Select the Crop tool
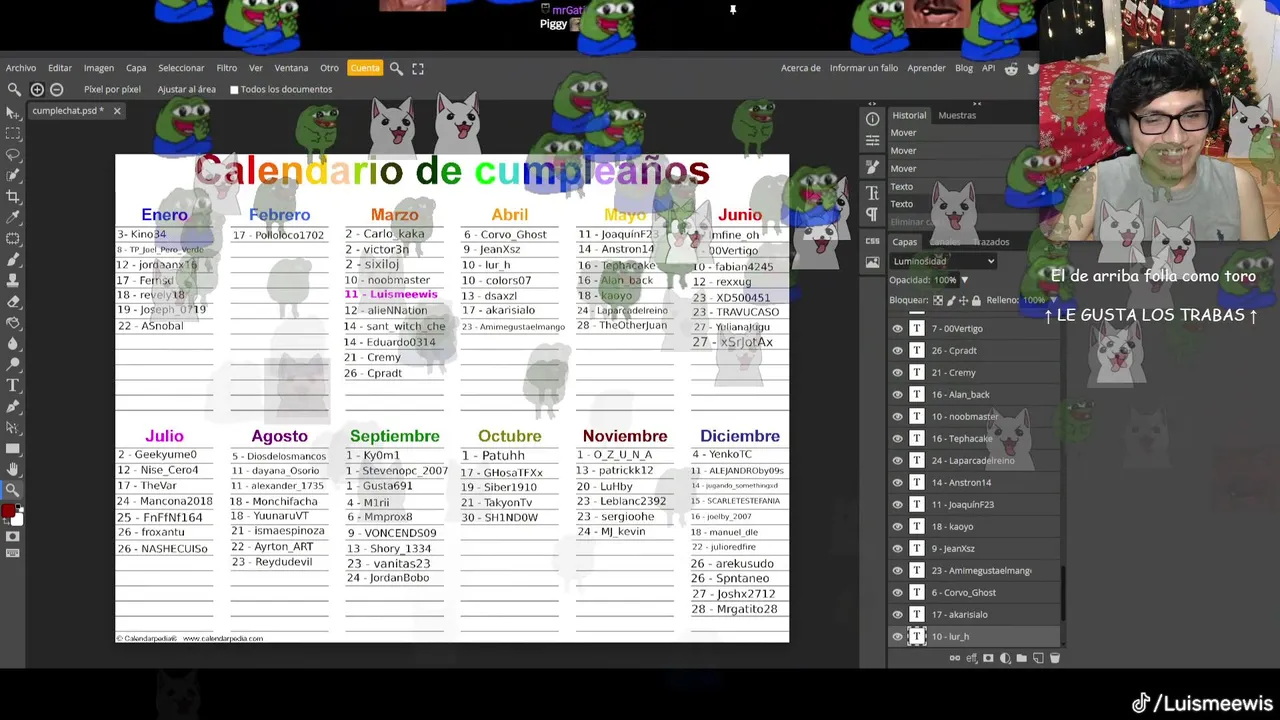 (x=13, y=197)
